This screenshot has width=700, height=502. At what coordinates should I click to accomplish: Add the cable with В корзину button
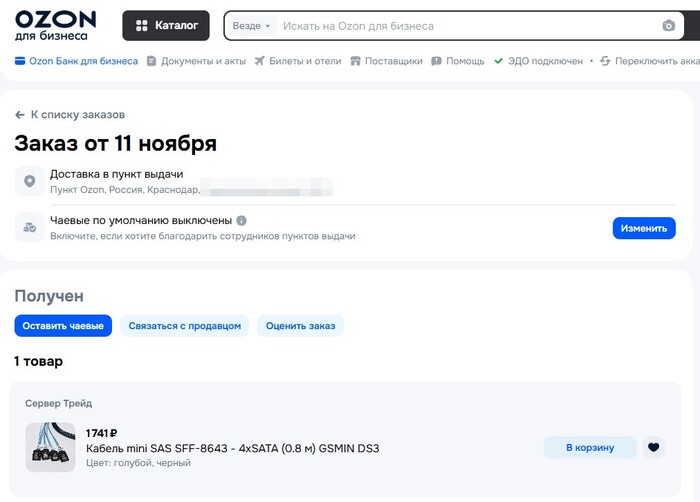pyautogui.click(x=590, y=447)
